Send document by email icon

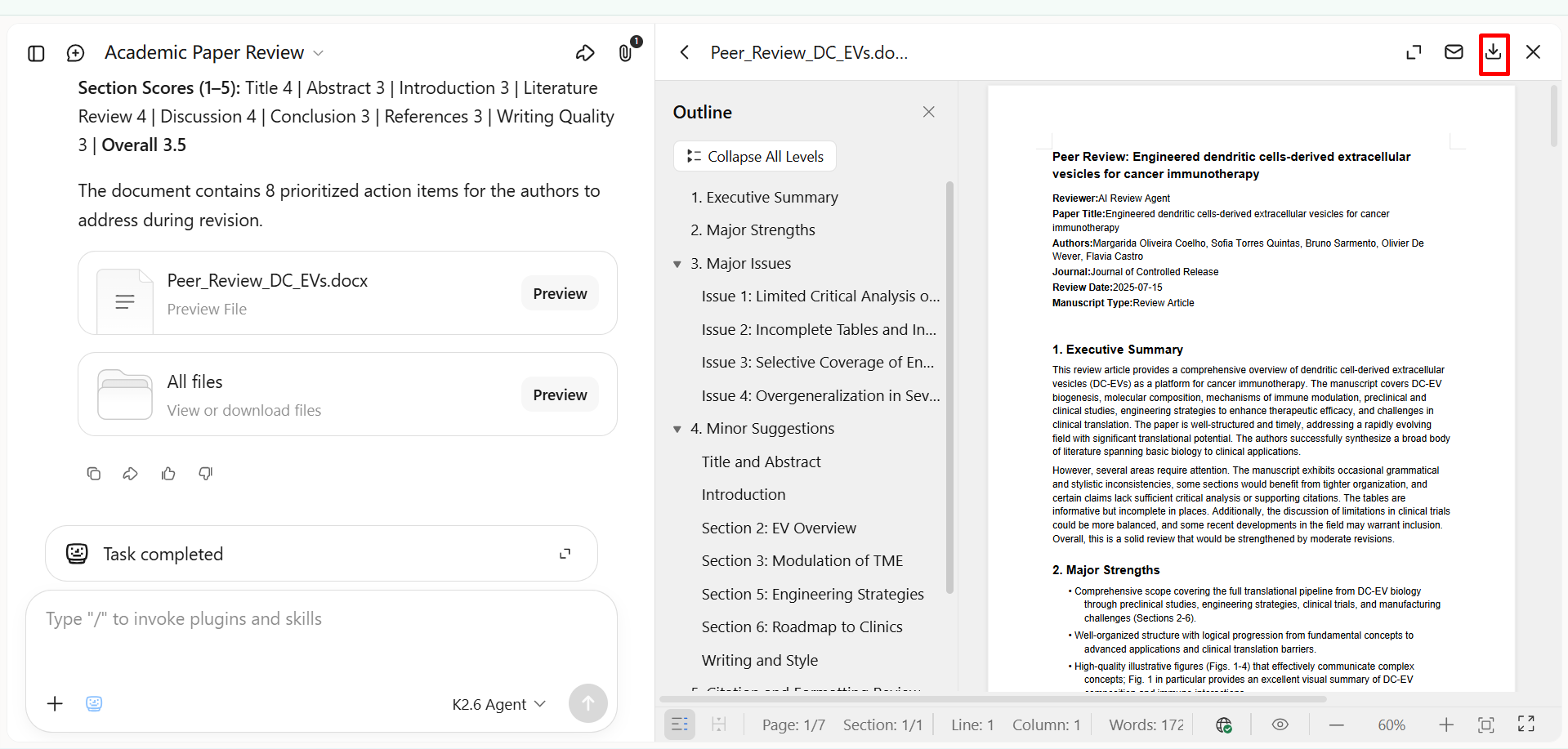click(1454, 52)
